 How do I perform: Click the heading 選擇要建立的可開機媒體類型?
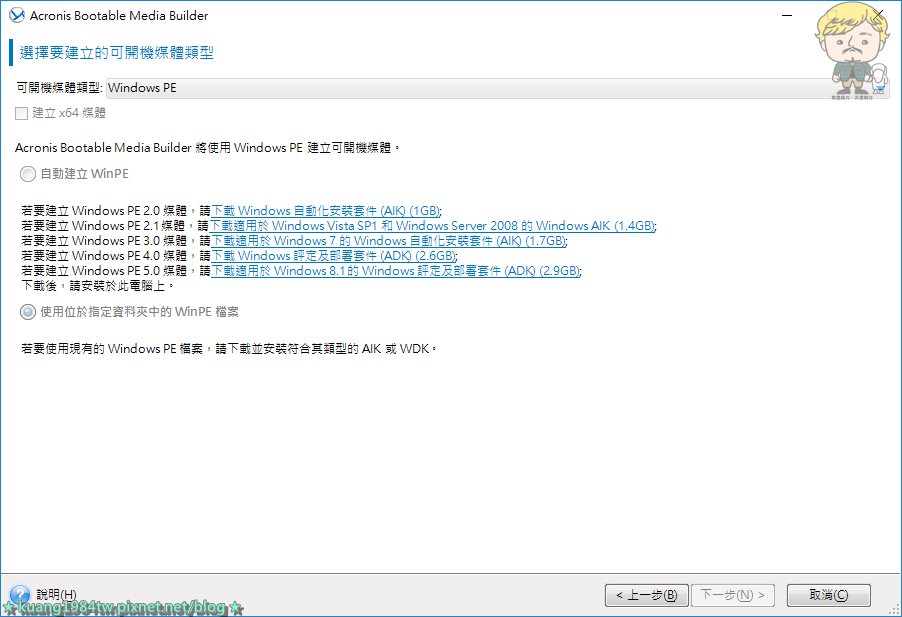tap(117, 53)
